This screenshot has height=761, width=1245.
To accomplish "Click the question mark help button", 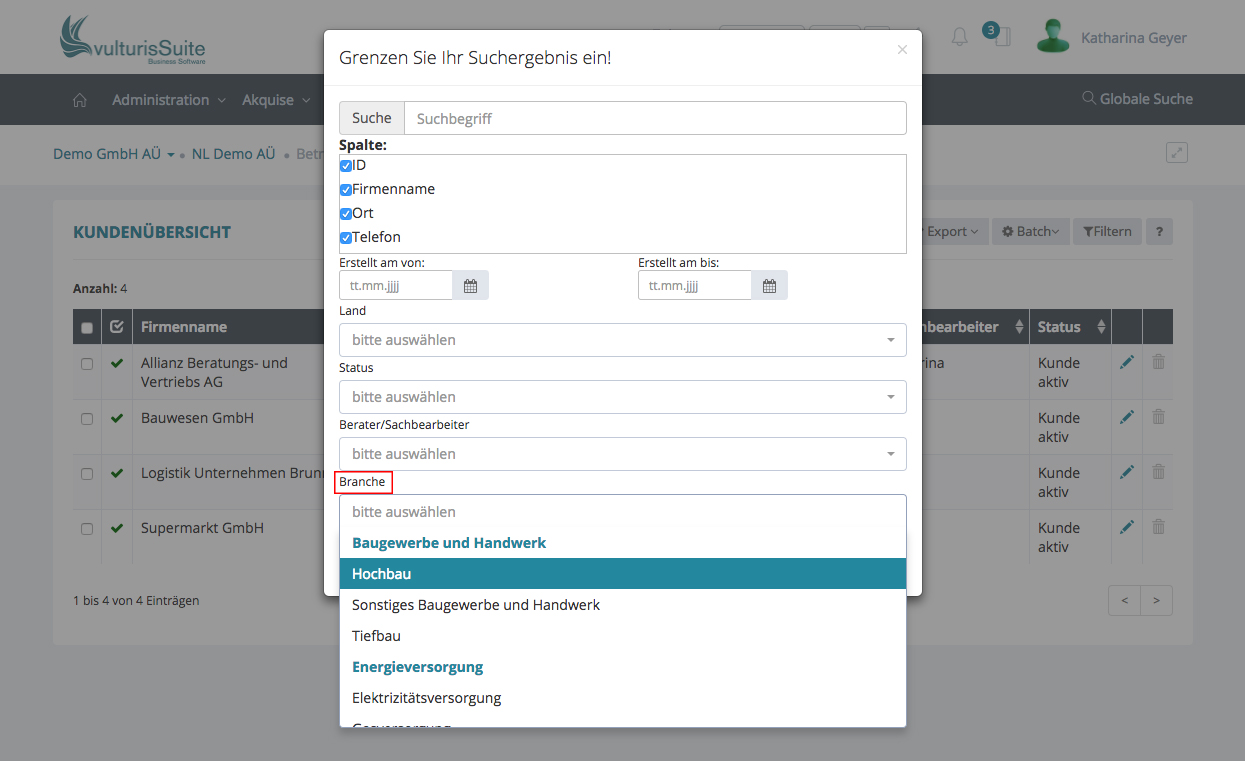I will pos(1159,232).
